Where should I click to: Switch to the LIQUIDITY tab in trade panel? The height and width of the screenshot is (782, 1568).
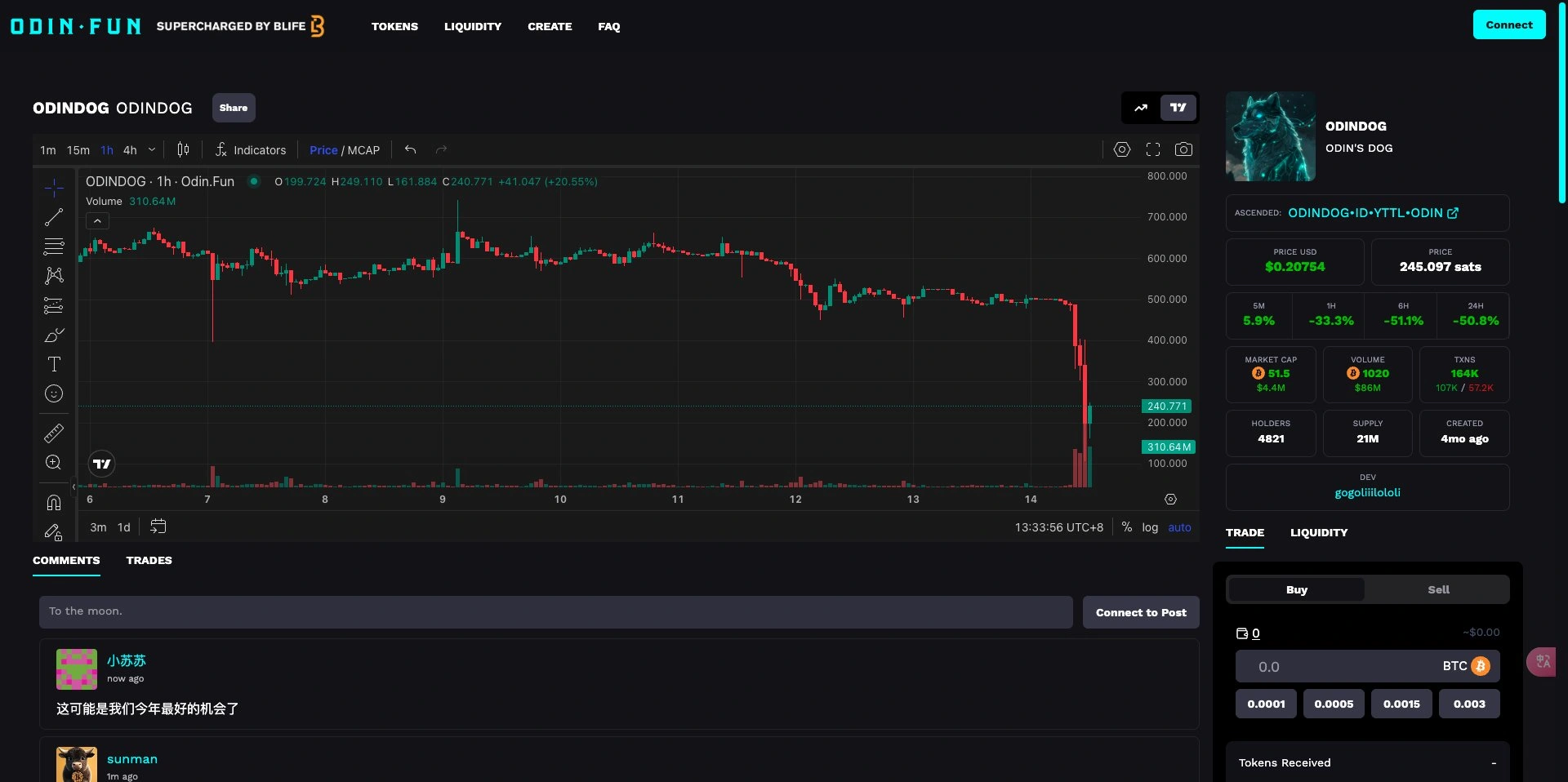click(1319, 532)
